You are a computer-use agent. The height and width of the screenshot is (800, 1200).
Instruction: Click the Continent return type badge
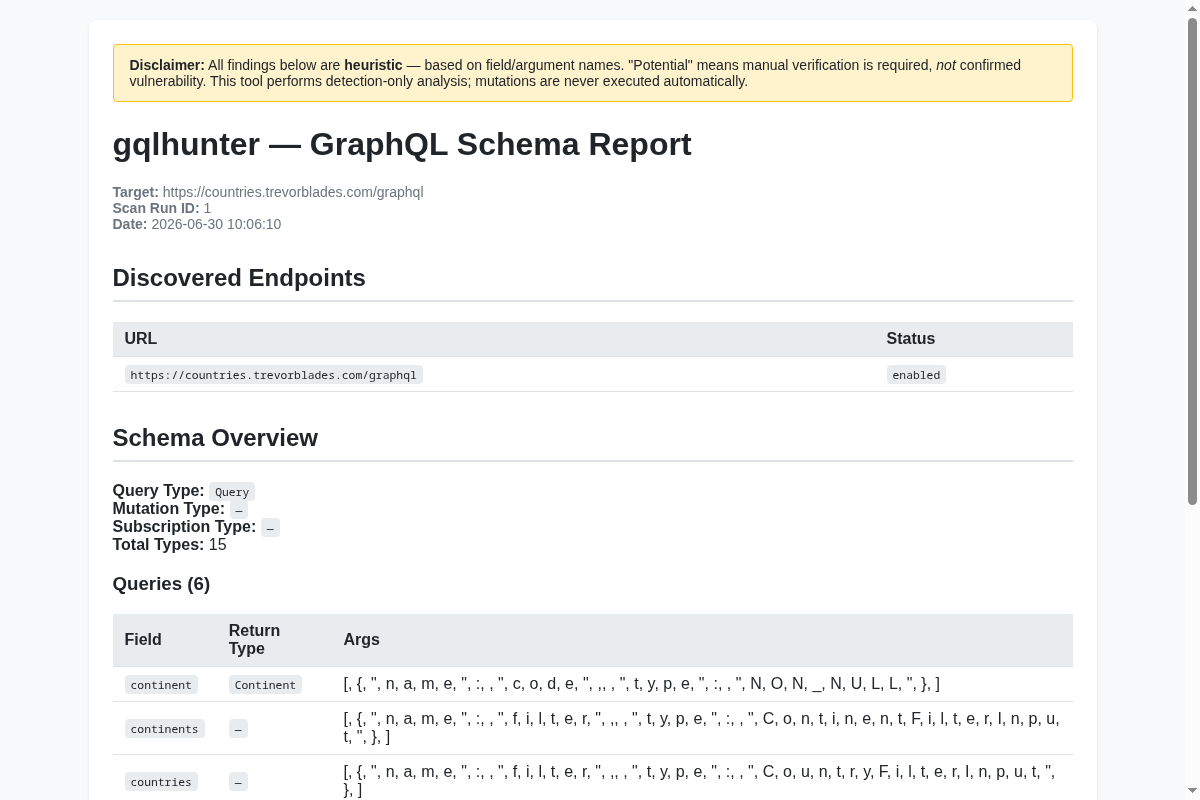[265, 685]
